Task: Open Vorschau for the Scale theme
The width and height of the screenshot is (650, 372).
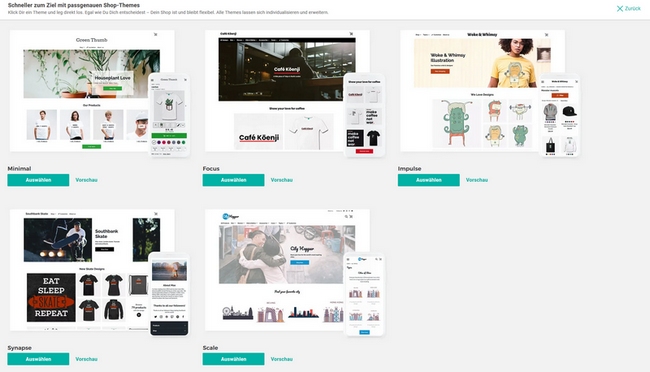Action: click(281, 359)
